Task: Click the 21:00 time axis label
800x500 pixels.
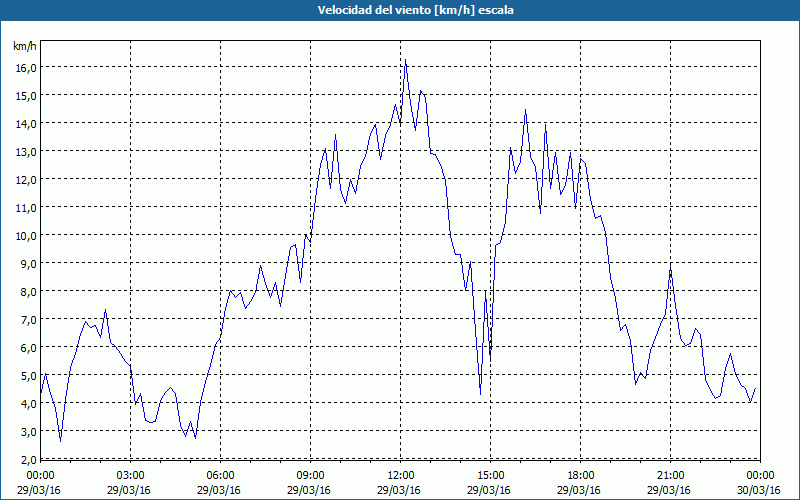Action: [670, 476]
